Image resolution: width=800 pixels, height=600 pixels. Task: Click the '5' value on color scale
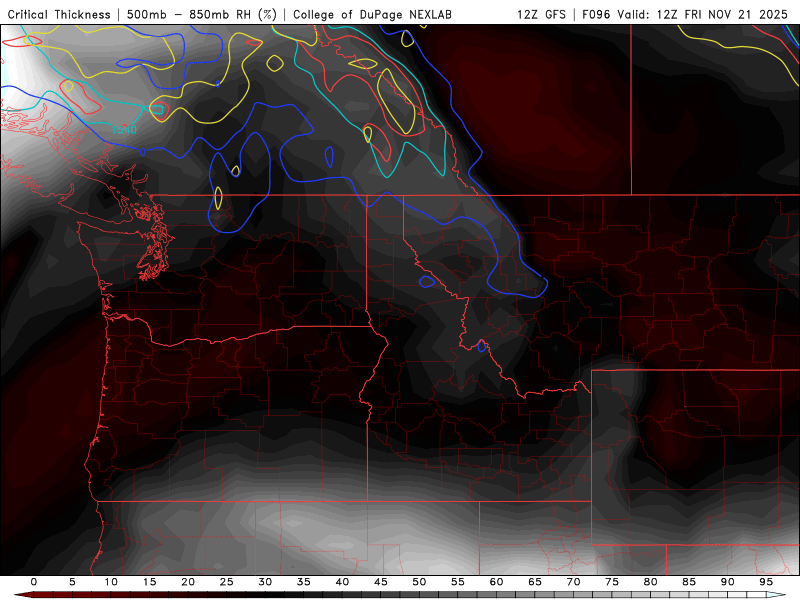pyautogui.click(x=72, y=582)
